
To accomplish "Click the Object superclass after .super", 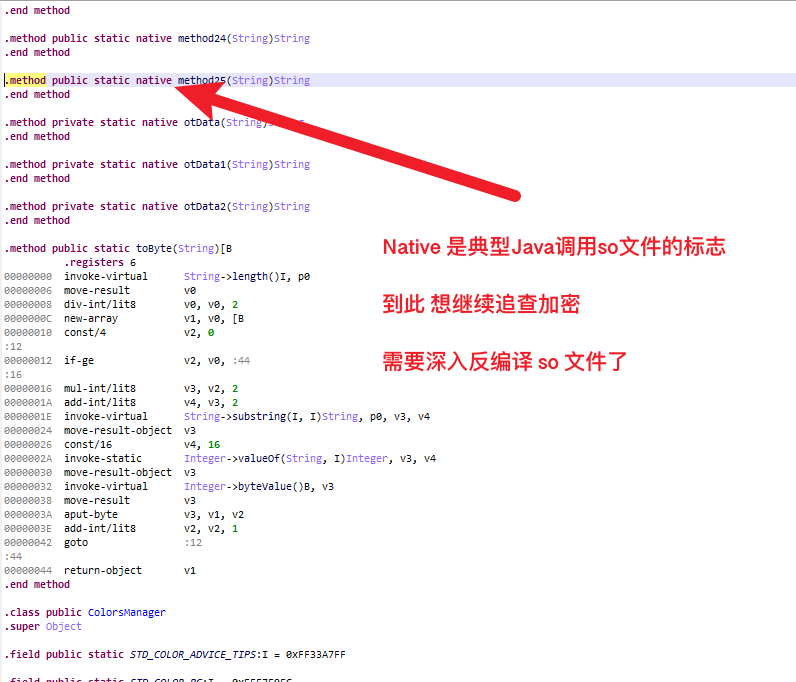I will (x=64, y=626).
